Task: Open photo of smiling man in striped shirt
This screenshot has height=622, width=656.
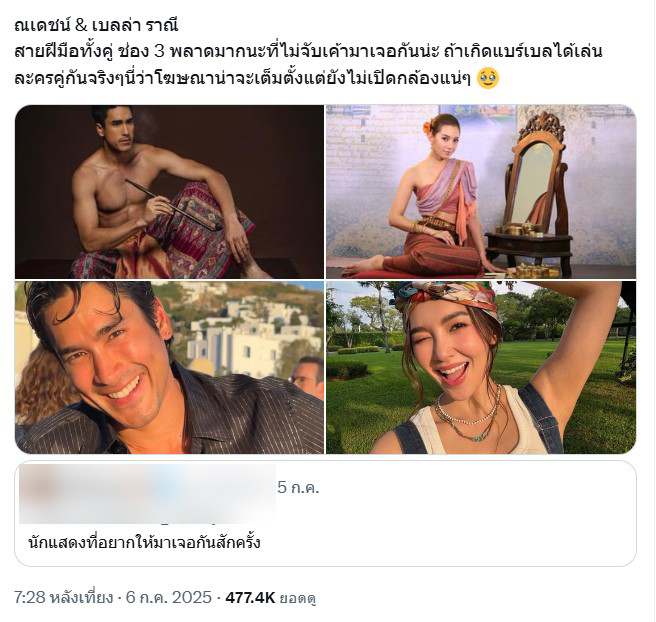Action: pyautogui.click(x=169, y=368)
